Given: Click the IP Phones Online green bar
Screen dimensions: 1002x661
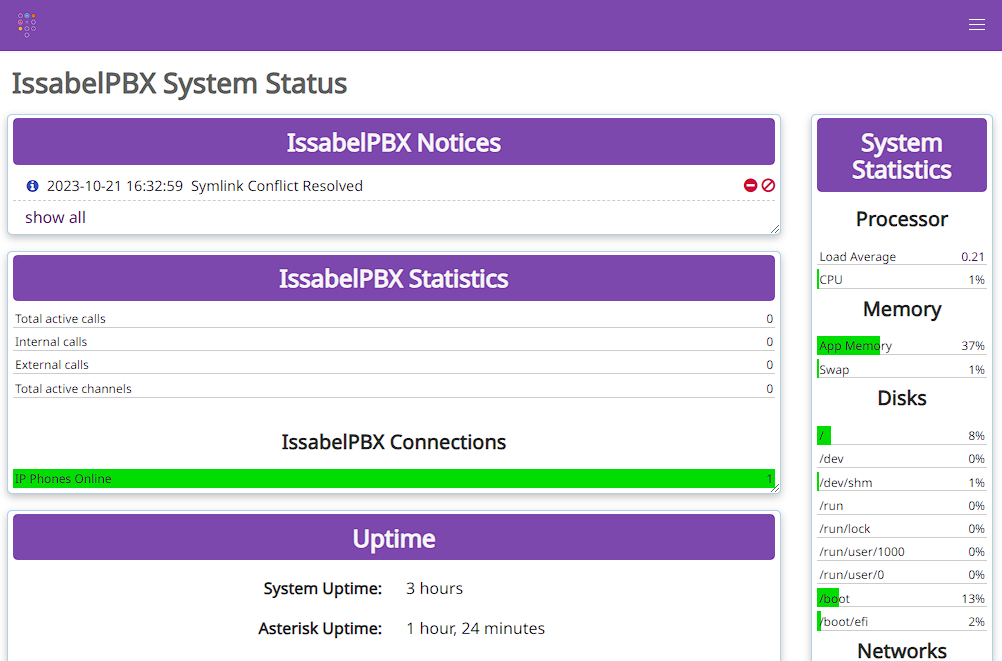Looking at the screenshot, I should 394,479.
